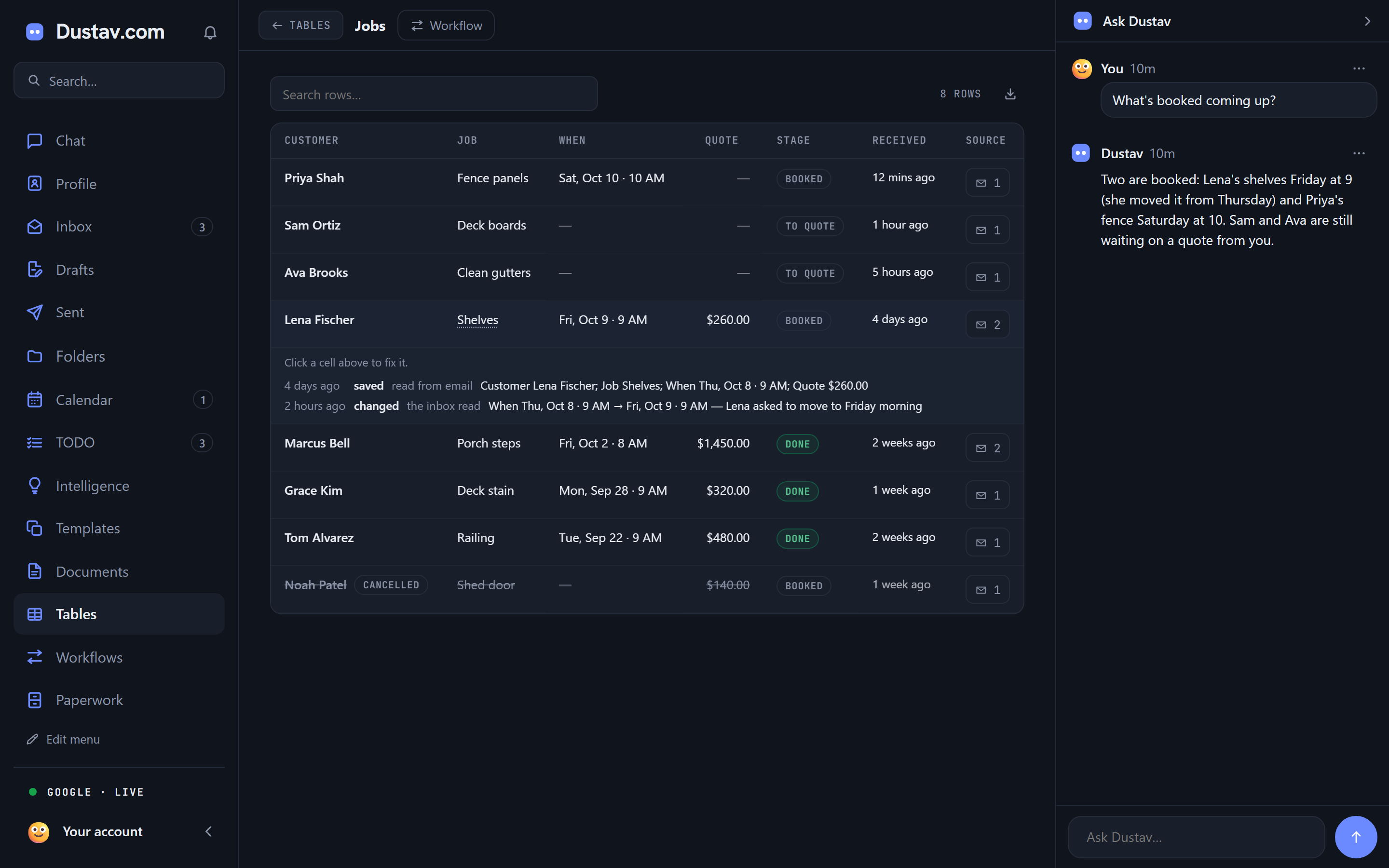Open Intelligence section
1389x868 pixels.
pos(119,486)
